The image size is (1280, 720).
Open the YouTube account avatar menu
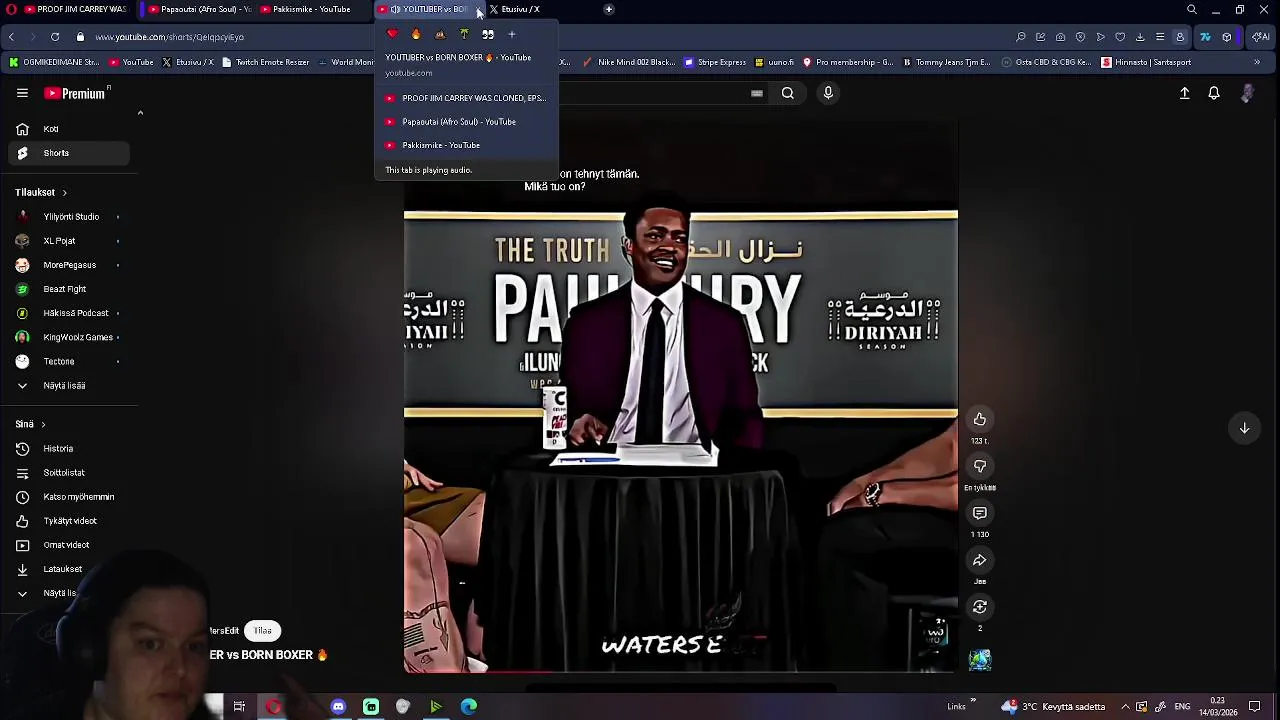click(1247, 93)
